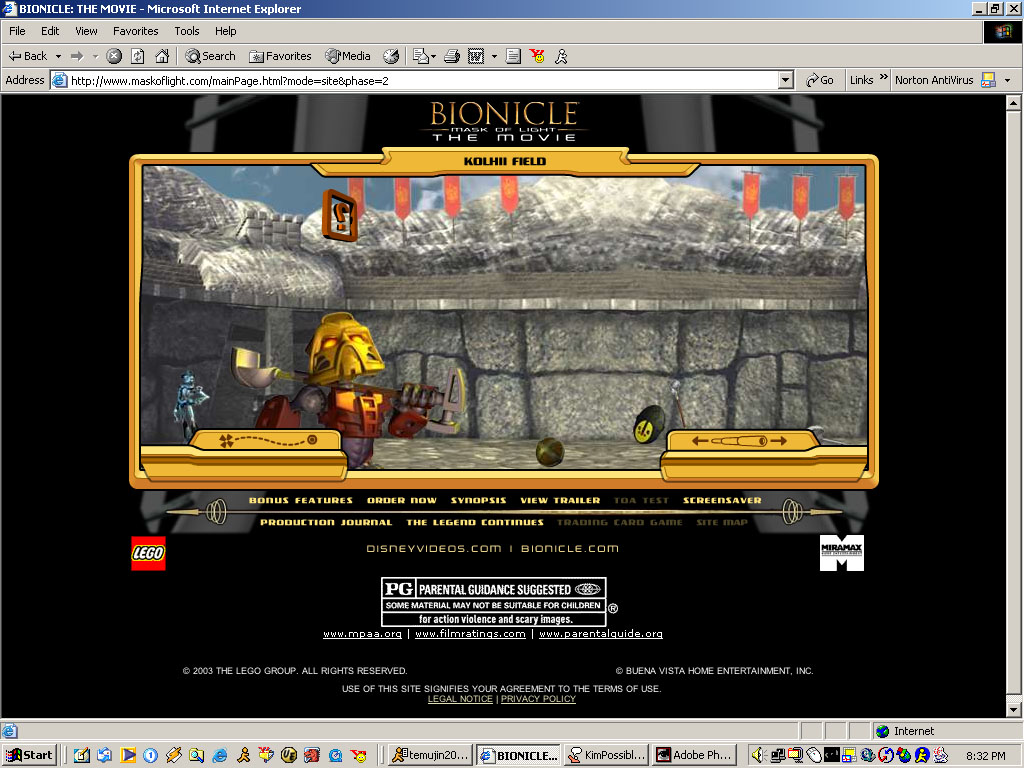Click the Kolhii ball on the field
Screen dimensions: 1024x768
(550, 452)
